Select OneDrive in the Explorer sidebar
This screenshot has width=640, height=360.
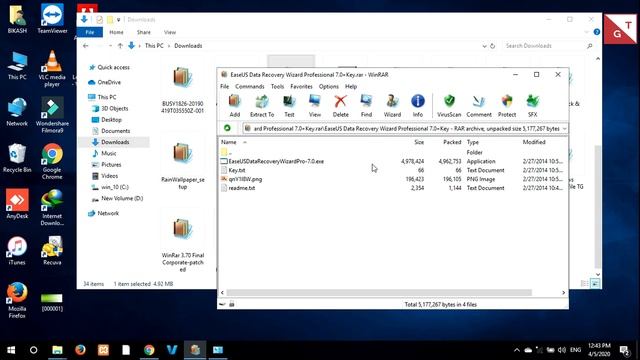[x=105, y=82]
